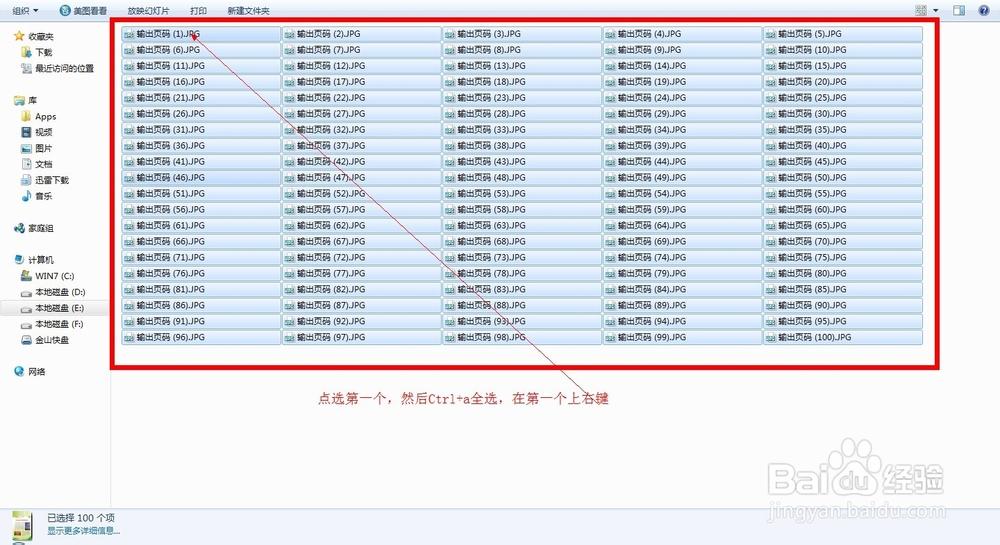Image resolution: width=1000 pixels, height=545 pixels.
Task: Start 放映幻灯片 slideshow
Action: tap(149, 10)
